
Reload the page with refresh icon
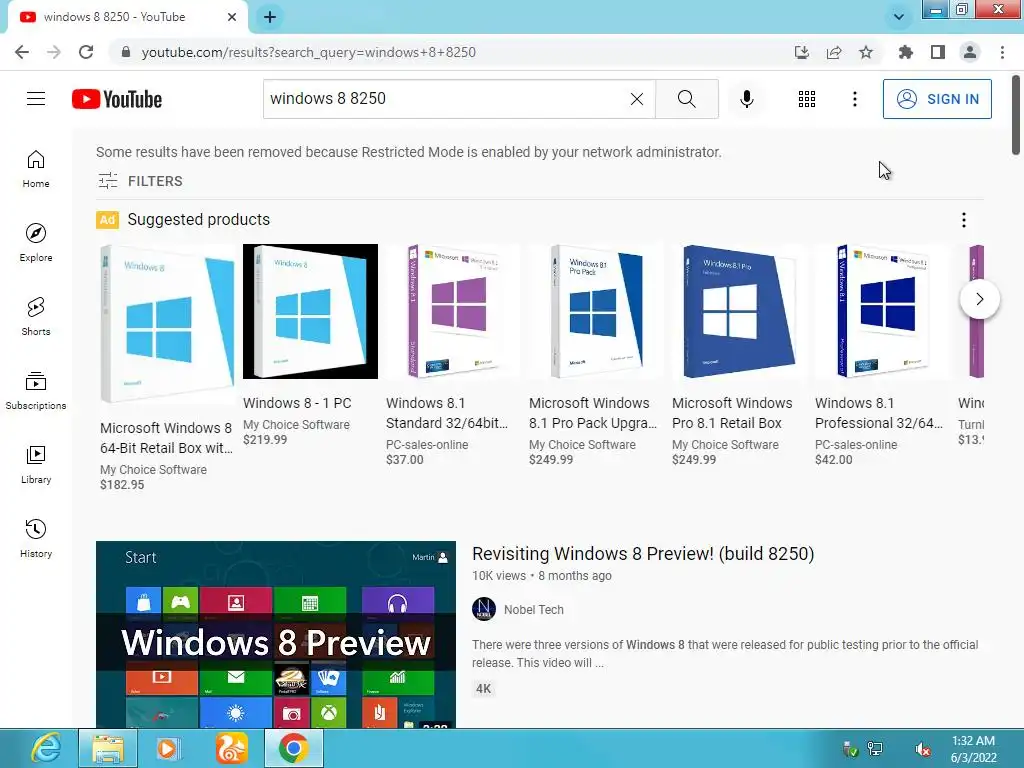[86, 52]
